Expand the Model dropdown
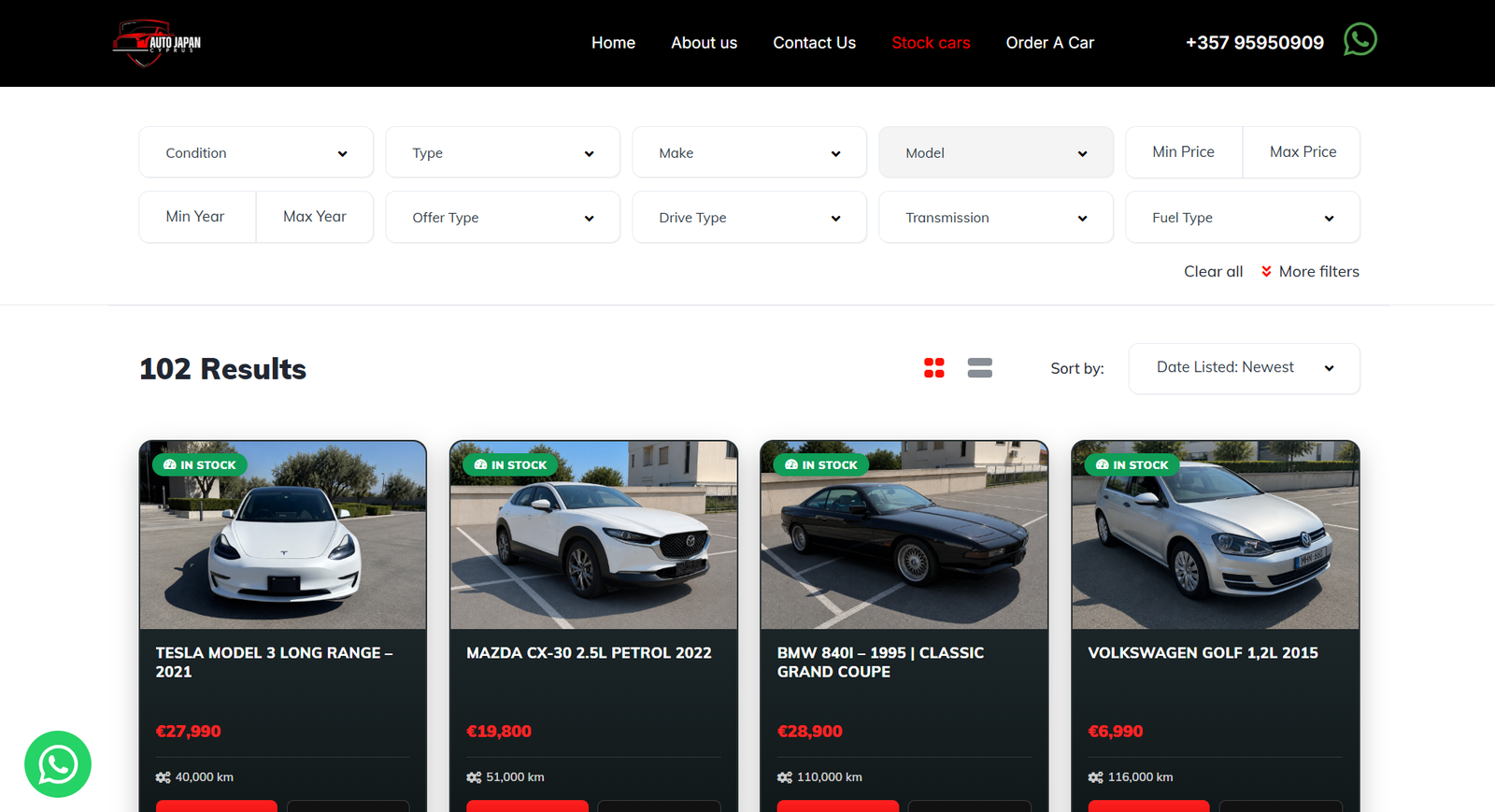Screen dimensions: 1495x812 [x=996, y=152]
